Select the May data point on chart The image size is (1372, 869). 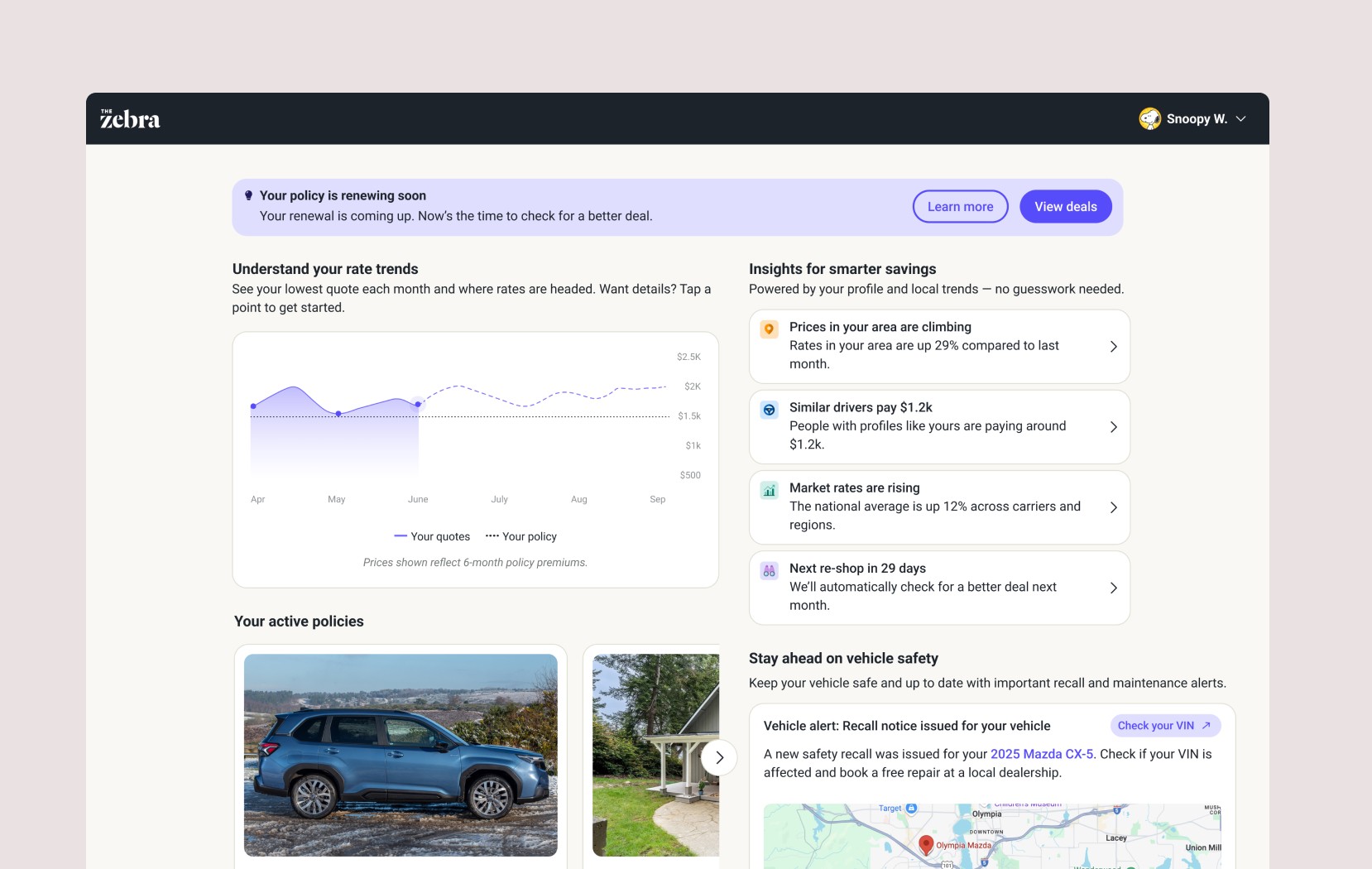[338, 413]
